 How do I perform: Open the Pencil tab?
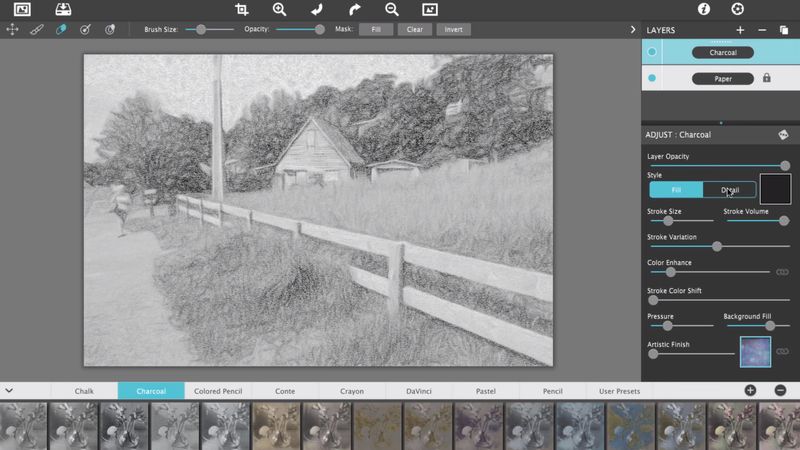553,391
